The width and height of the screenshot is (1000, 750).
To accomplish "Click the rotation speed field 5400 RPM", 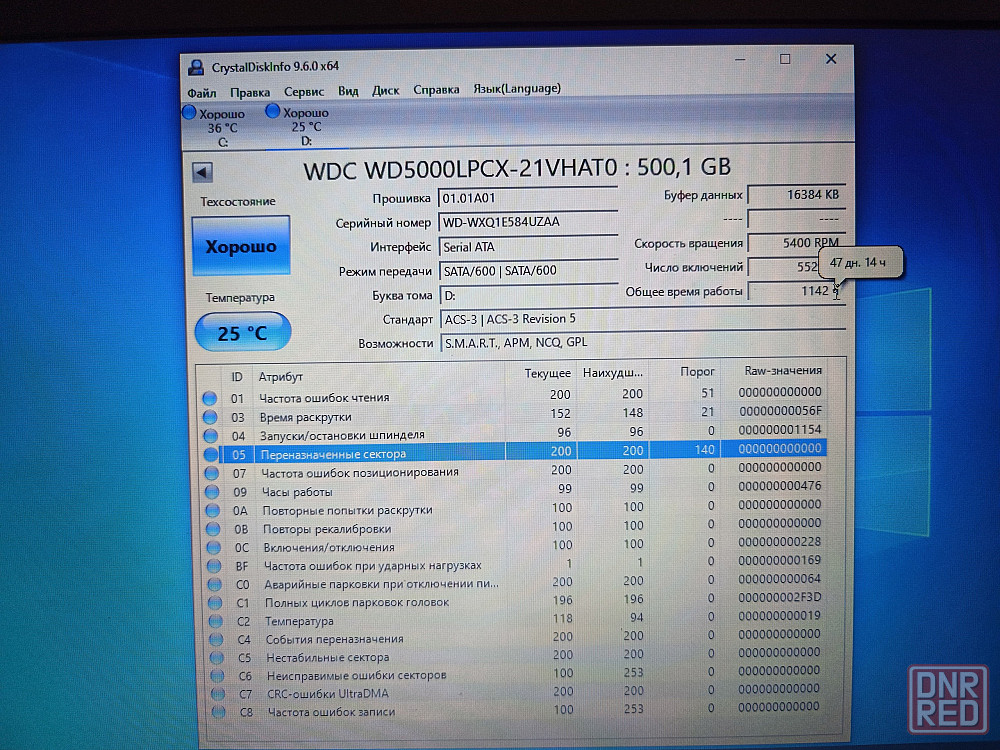I will (x=797, y=243).
